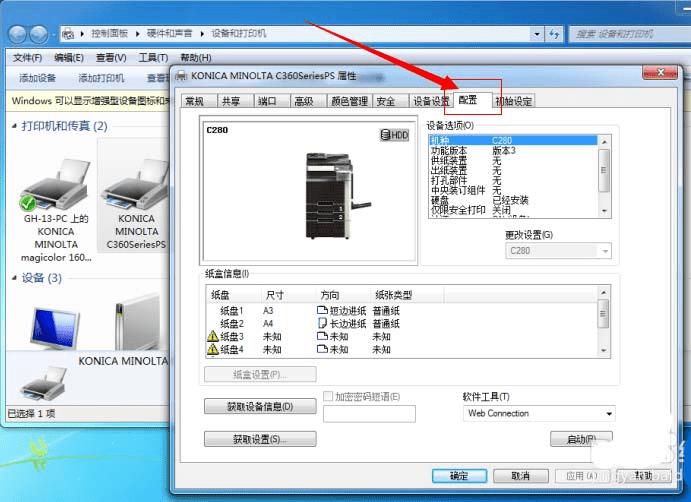Click the 纸盒设置(P) button
The width and height of the screenshot is (691, 502).
[260, 375]
